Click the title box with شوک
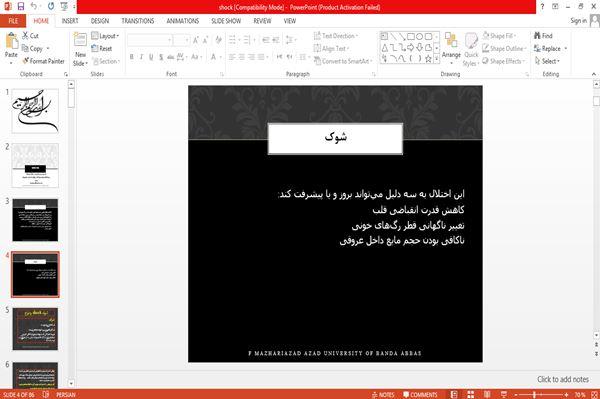 pyautogui.click(x=335, y=138)
